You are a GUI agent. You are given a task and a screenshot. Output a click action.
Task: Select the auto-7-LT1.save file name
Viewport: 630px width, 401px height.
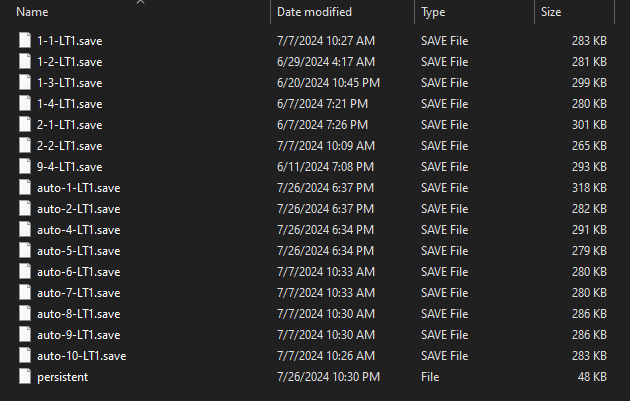click(78, 292)
